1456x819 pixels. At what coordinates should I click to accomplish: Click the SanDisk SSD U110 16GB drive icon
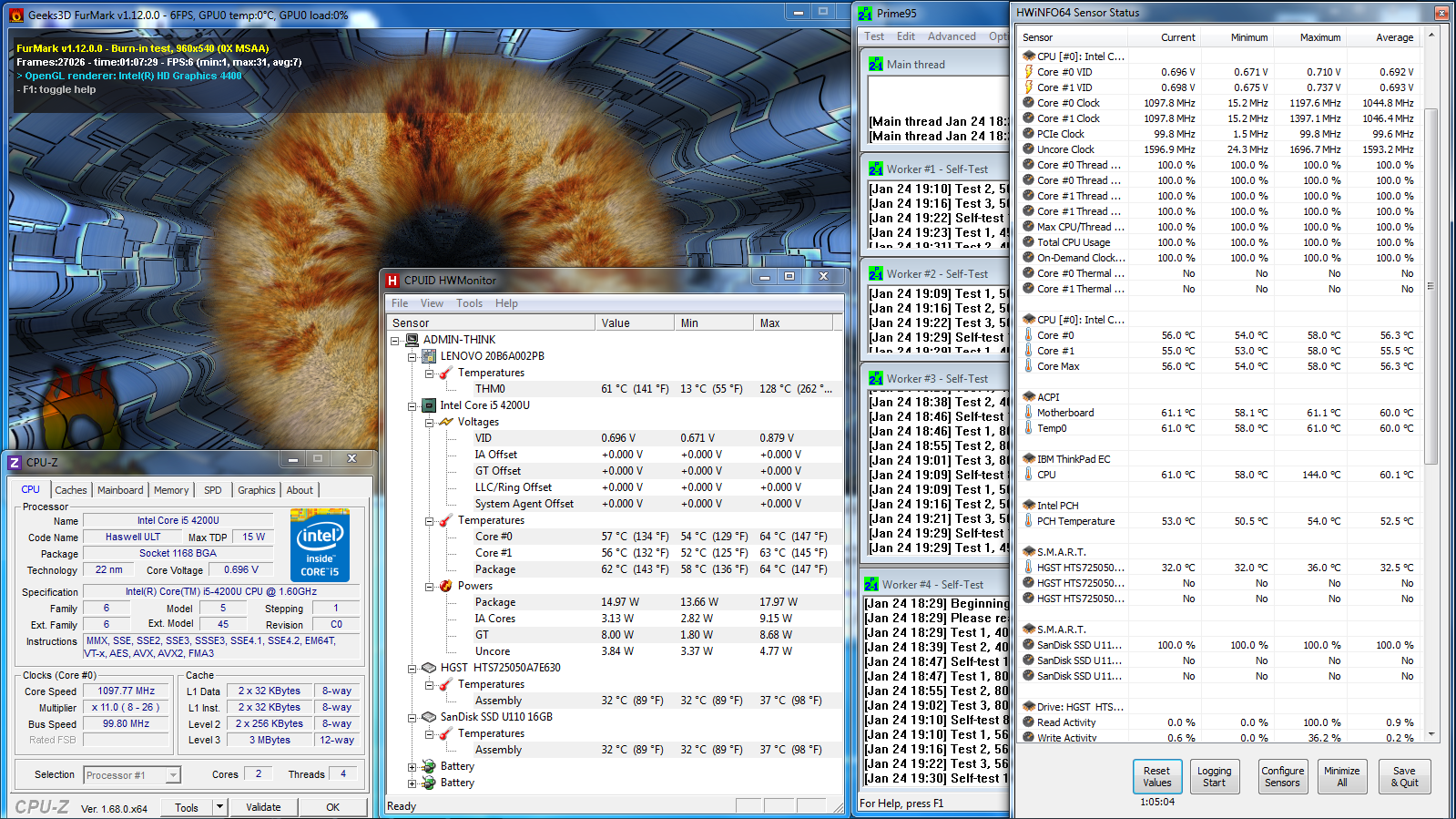tap(429, 717)
